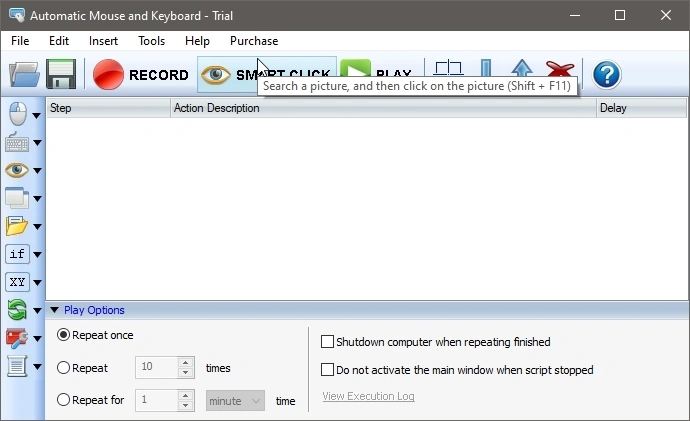Expand XY variable dropdown arrow
Screen dimensions: 690x421
37,282
